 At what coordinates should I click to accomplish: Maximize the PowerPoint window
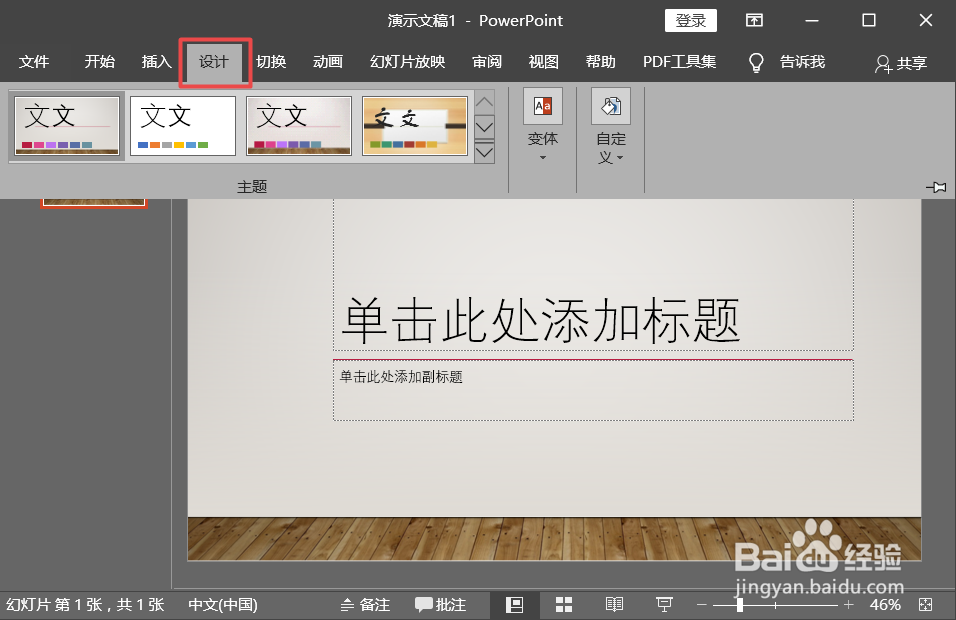pyautogui.click(x=869, y=20)
